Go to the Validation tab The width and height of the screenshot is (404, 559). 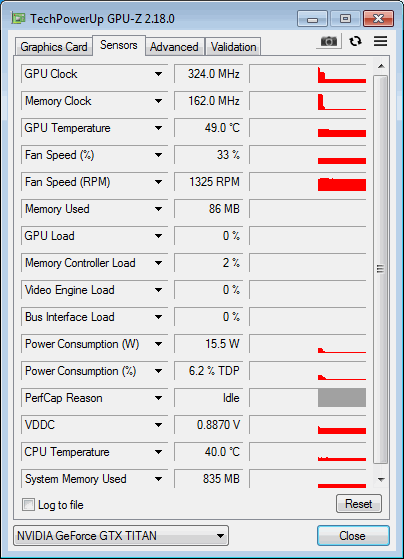point(233,47)
